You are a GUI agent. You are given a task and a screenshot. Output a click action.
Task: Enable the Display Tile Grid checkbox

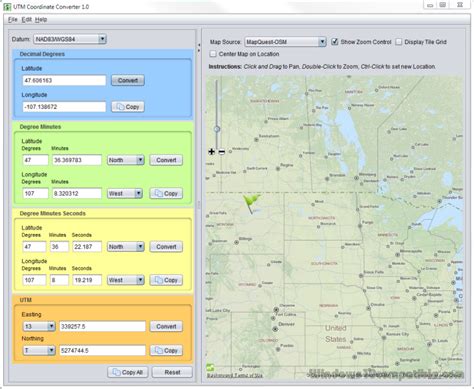pos(399,42)
